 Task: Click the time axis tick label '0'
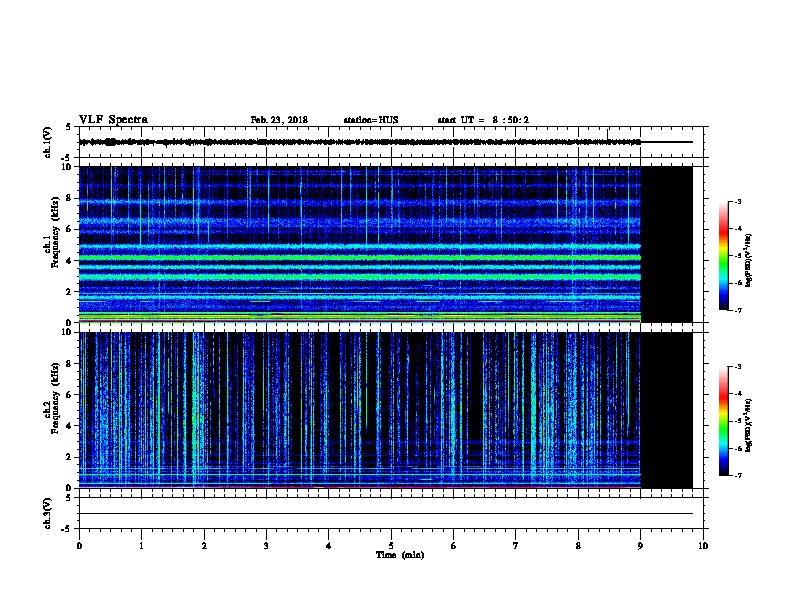click(79, 545)
